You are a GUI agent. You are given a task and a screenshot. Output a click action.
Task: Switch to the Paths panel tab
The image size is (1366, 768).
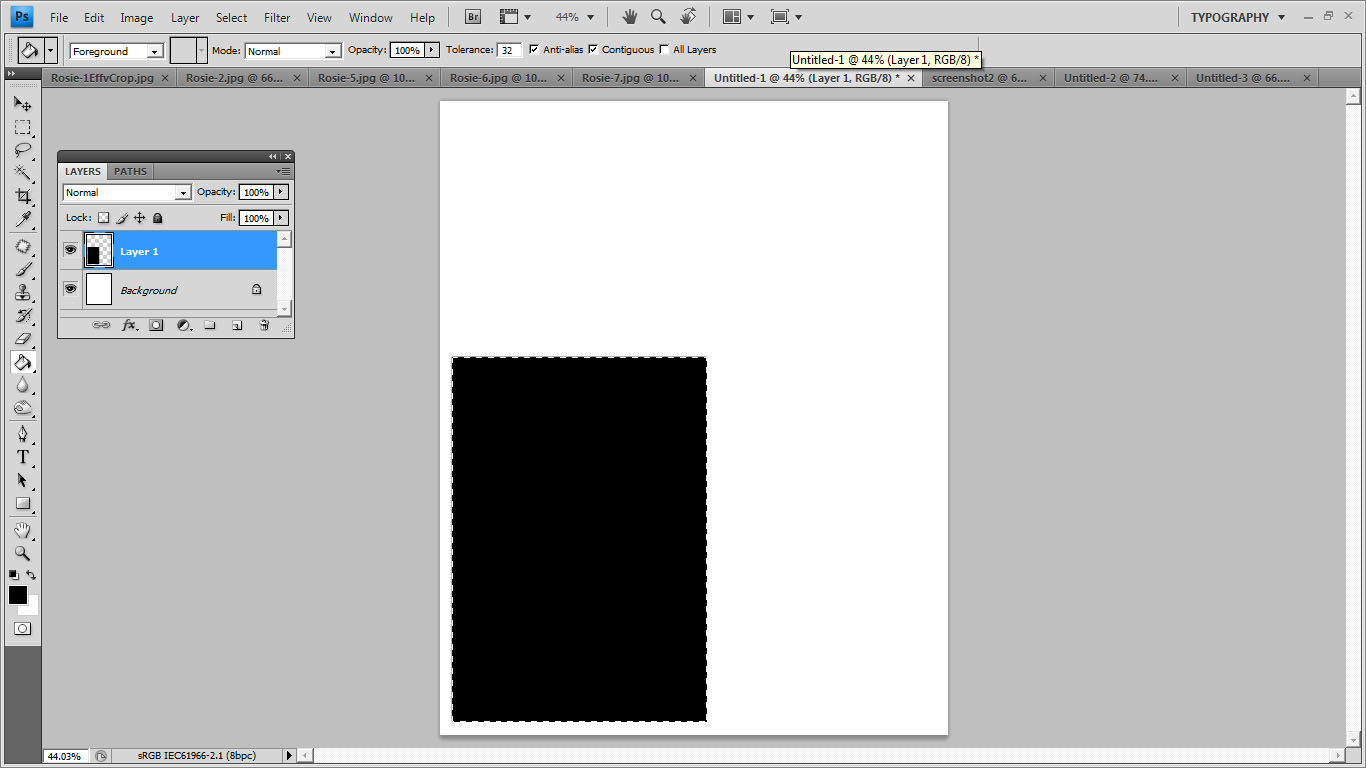(130, 171)
